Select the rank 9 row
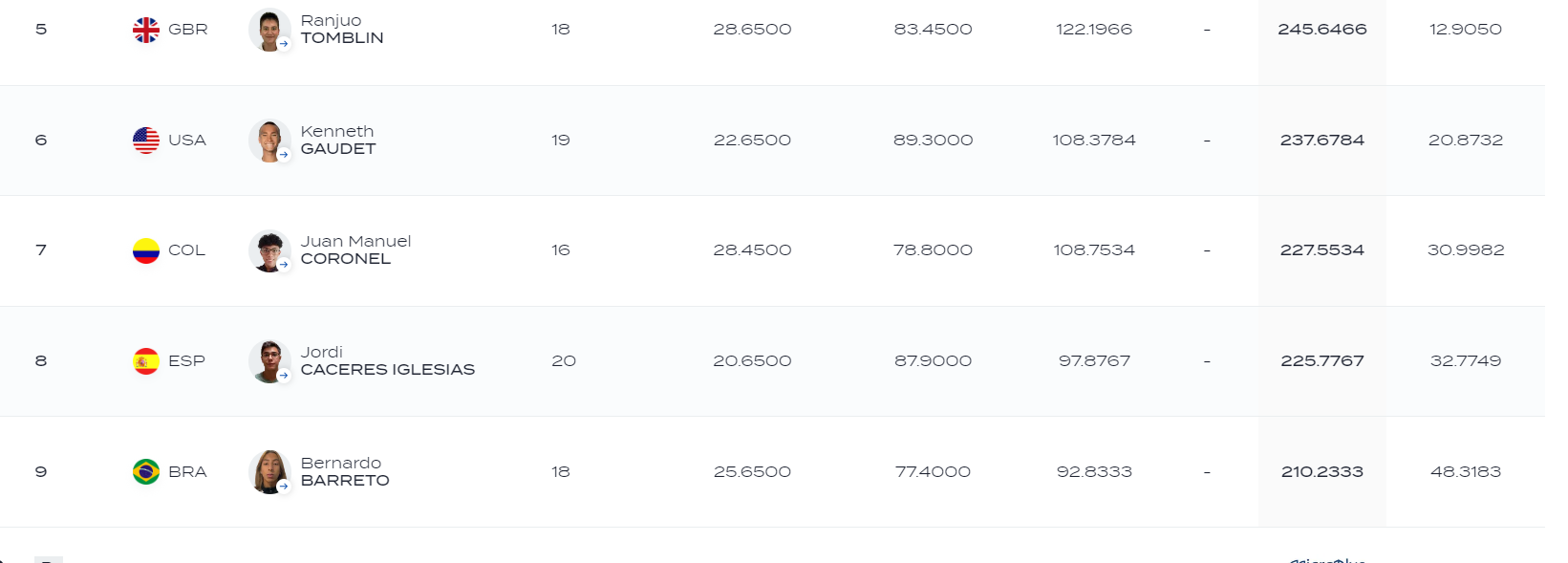 point(772,472)
